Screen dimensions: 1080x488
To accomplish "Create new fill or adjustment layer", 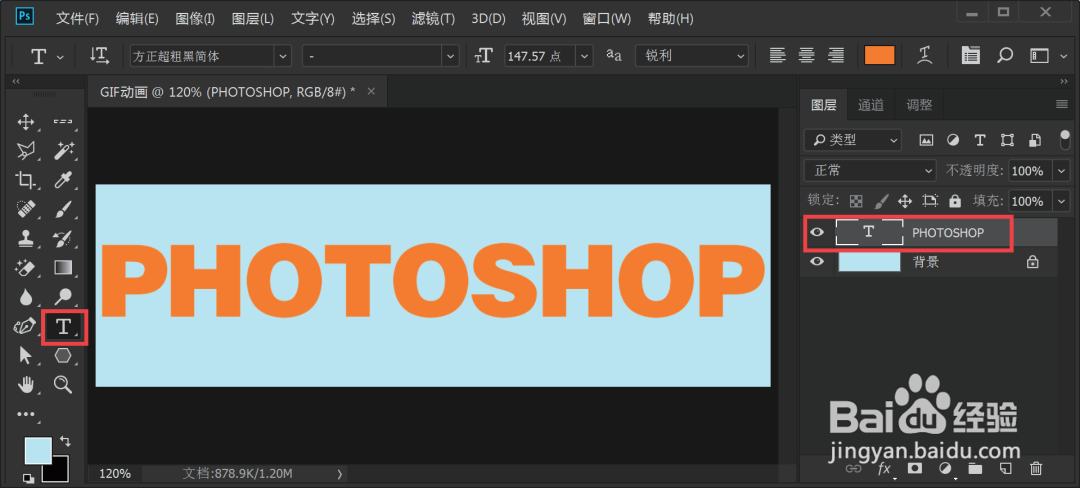I will point(945,469).
